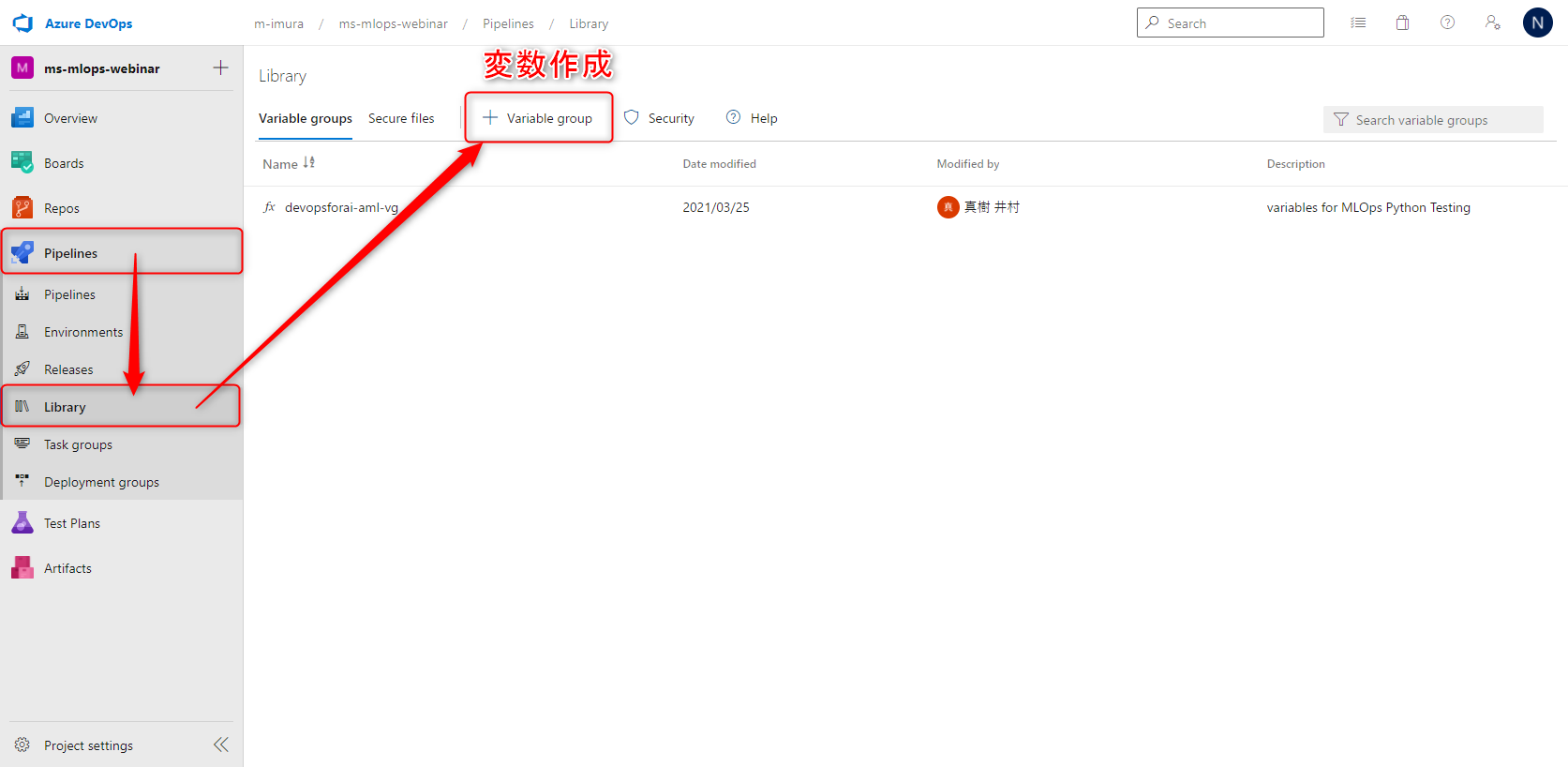
Task: Click the 真樹 井村 name text
Action: [x=992, y=207]
